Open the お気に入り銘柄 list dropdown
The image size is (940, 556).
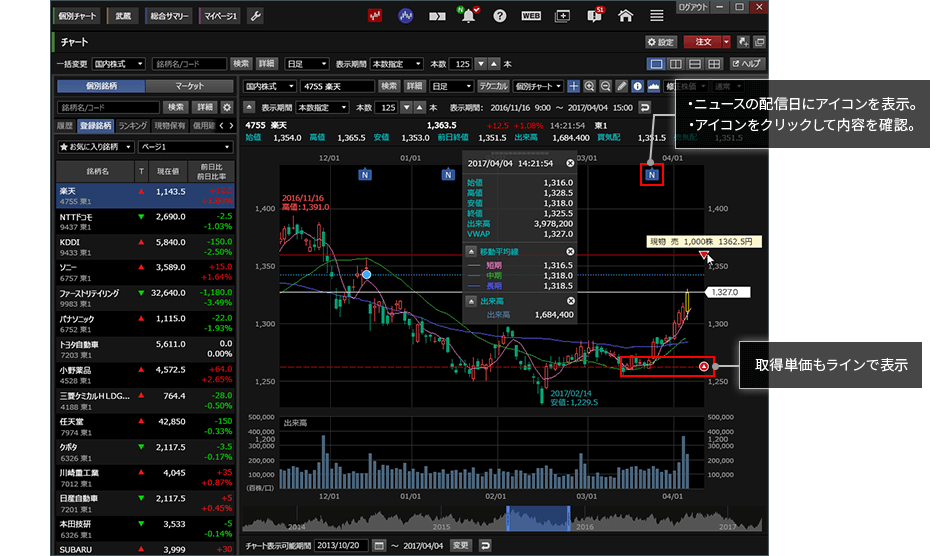click(97, 146)
